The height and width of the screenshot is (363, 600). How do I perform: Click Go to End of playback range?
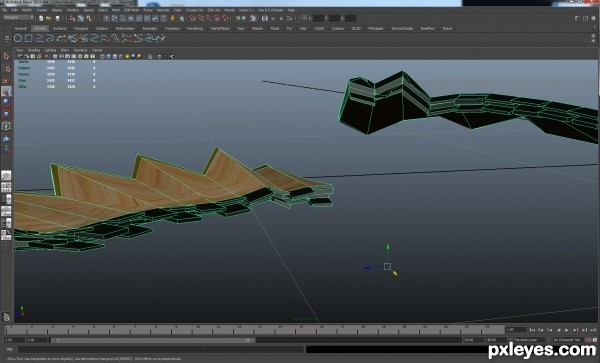[593, 330]
